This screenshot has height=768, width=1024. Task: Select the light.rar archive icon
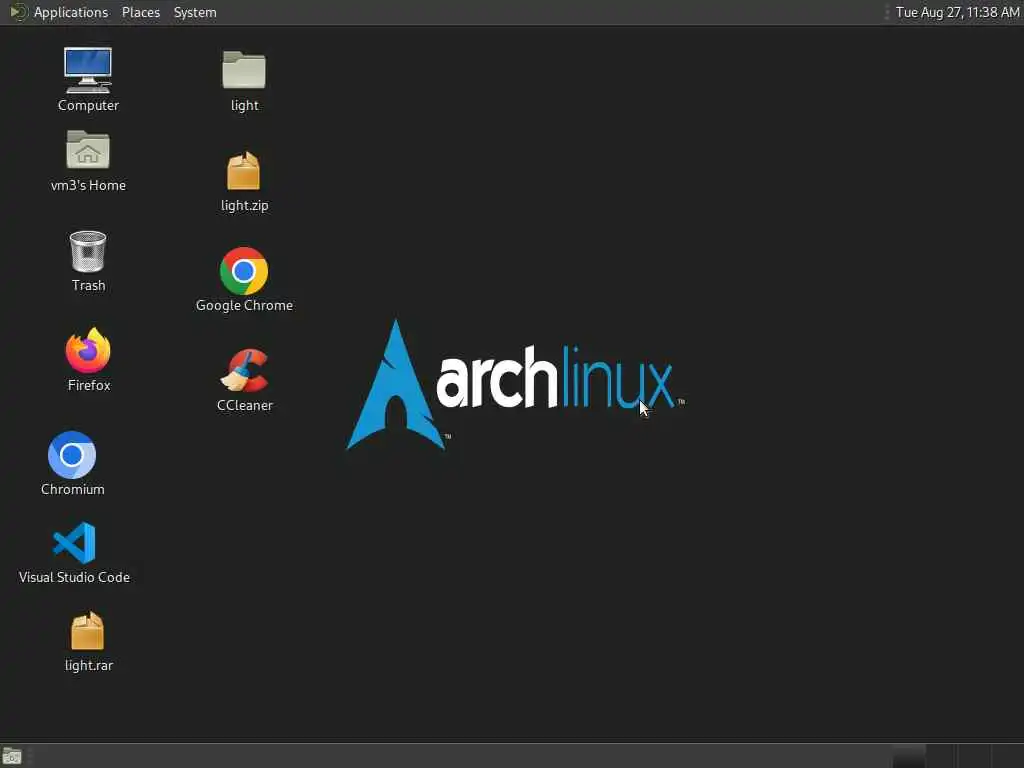88,631
